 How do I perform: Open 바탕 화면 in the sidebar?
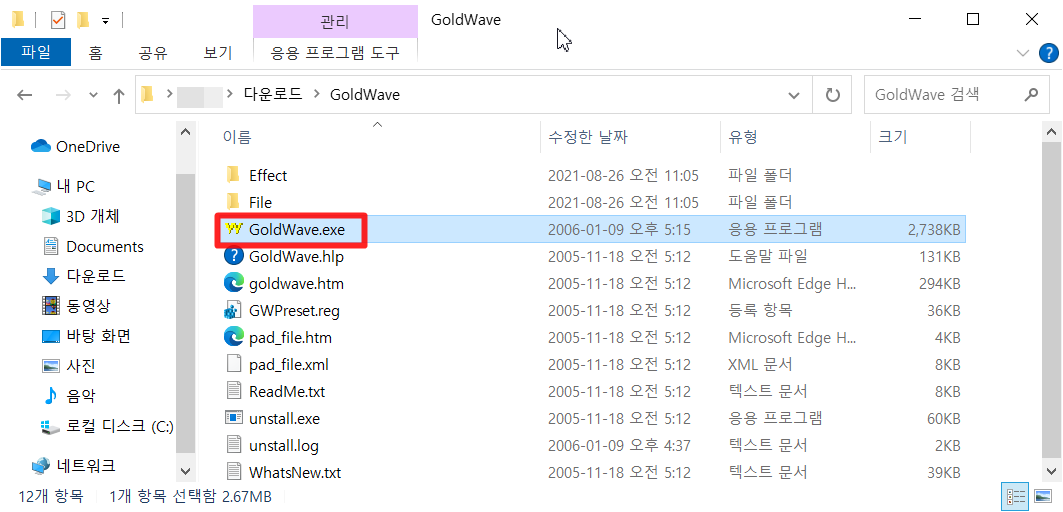[x=86, y=336]
